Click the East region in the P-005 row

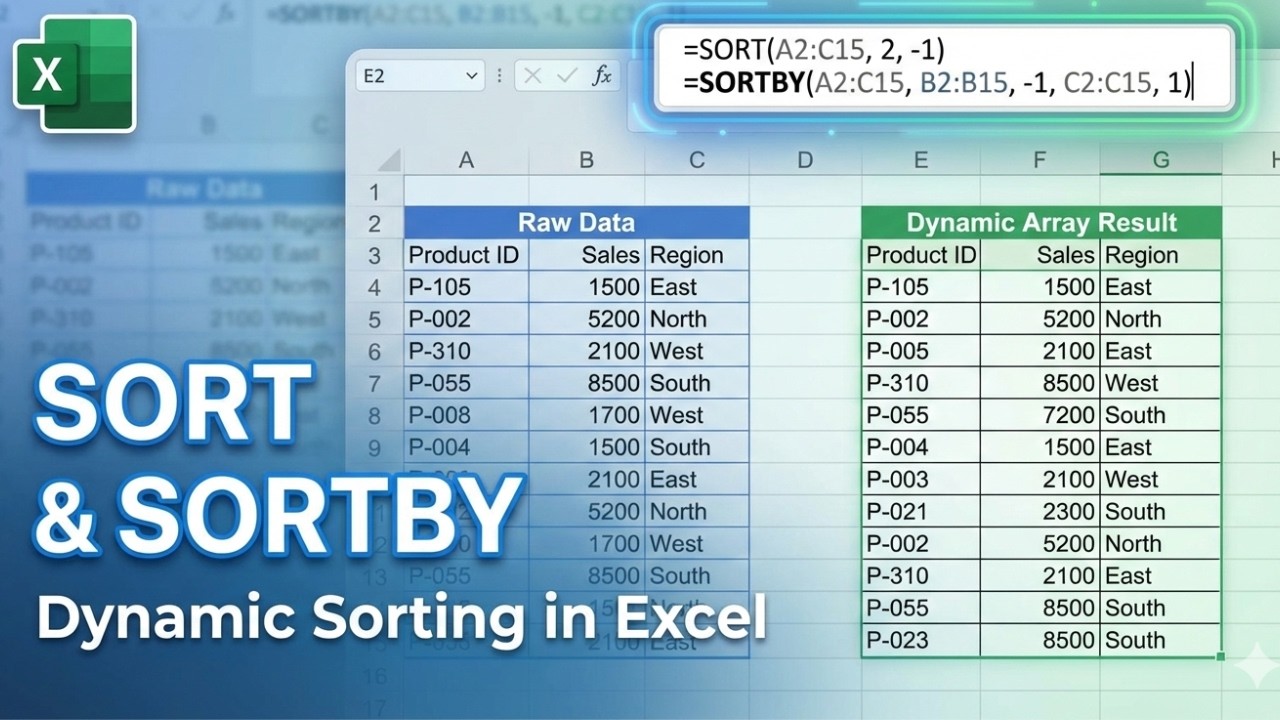click(1161, 351)
